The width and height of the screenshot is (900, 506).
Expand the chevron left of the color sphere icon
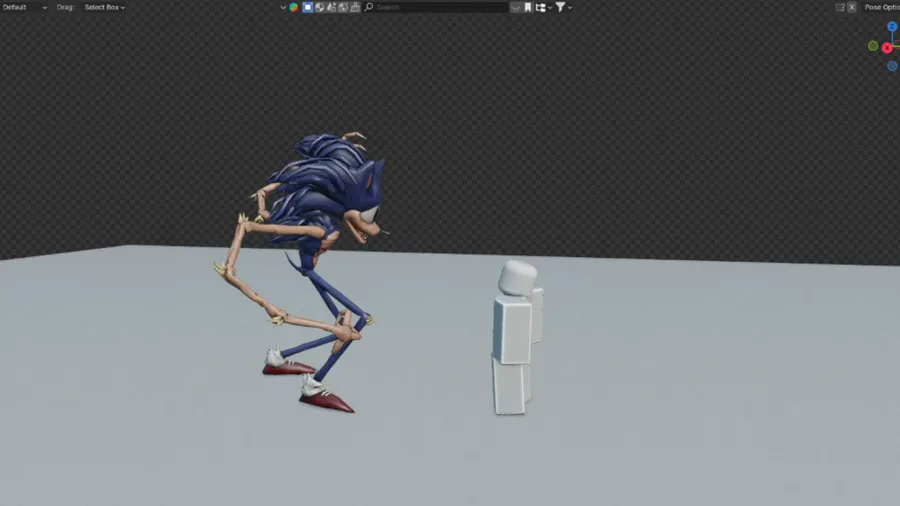(283, 7)
